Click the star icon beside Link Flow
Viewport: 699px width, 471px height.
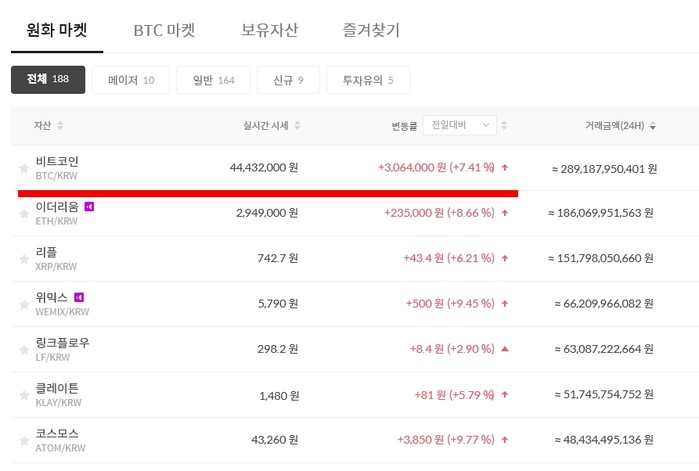(24, 350)
